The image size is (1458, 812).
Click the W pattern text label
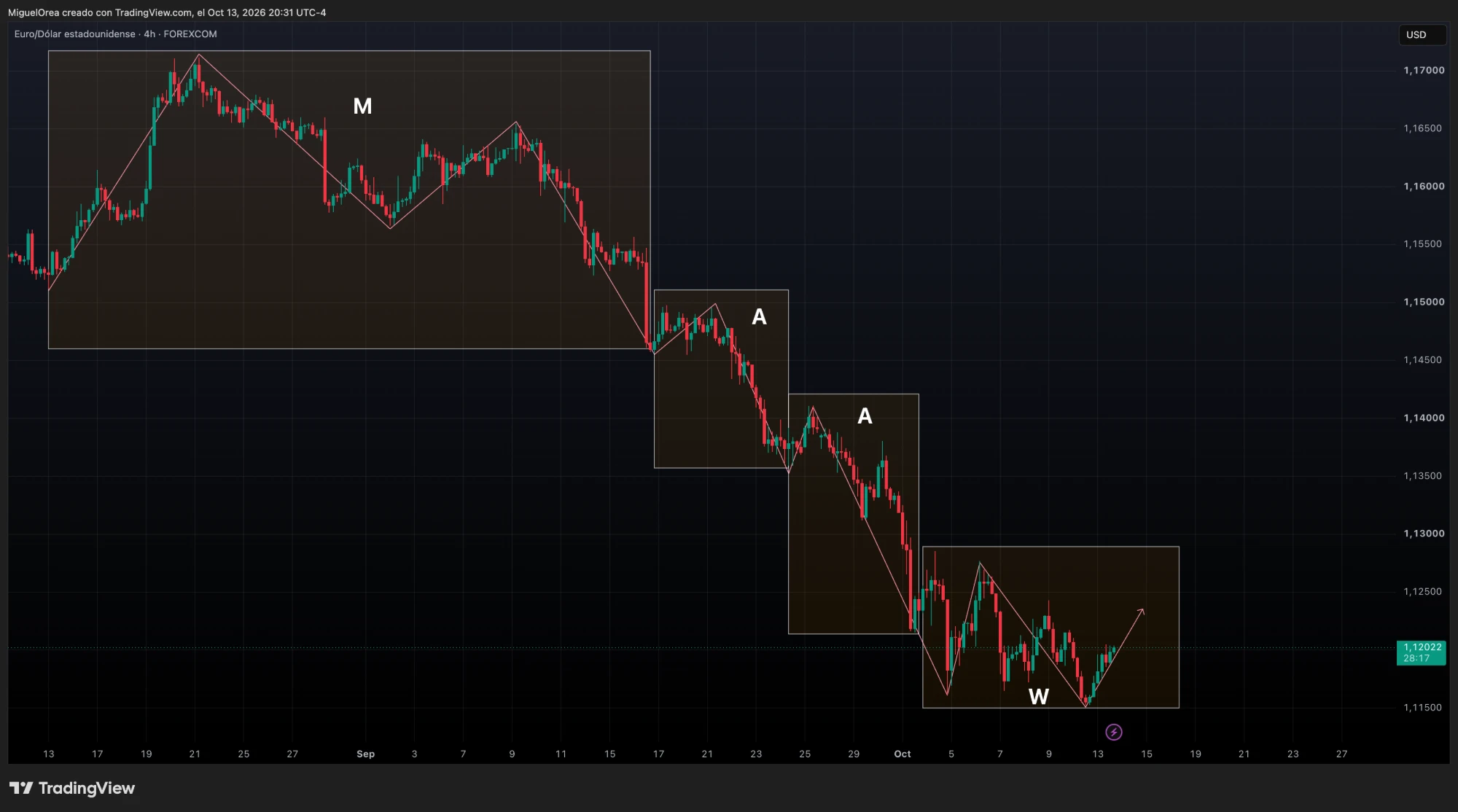tap(1038, 696)
